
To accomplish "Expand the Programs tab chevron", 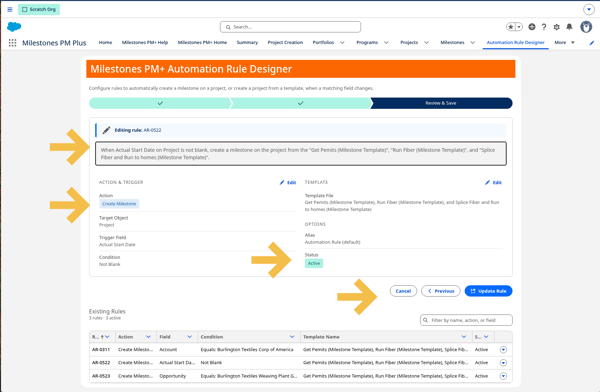I will tap(386, 42).
